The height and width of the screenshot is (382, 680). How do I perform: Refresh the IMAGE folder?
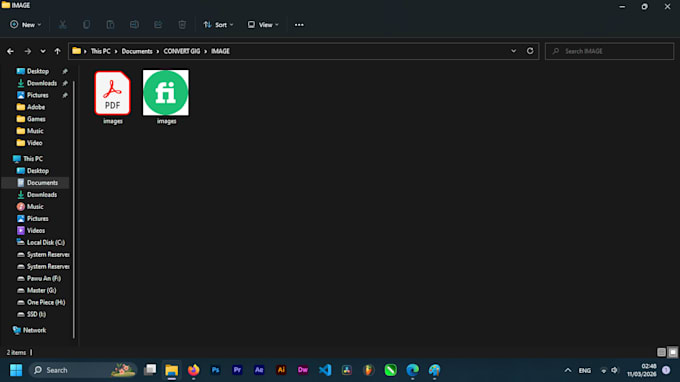(530, 51)
